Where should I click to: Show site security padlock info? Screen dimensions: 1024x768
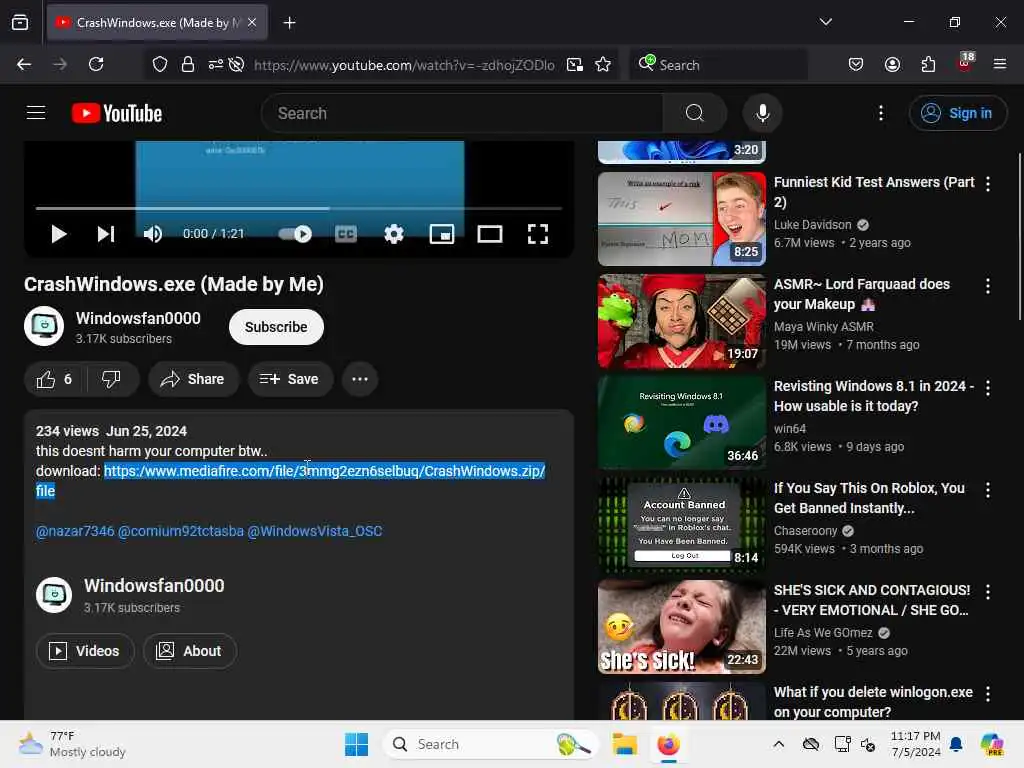tap(188, 64)
